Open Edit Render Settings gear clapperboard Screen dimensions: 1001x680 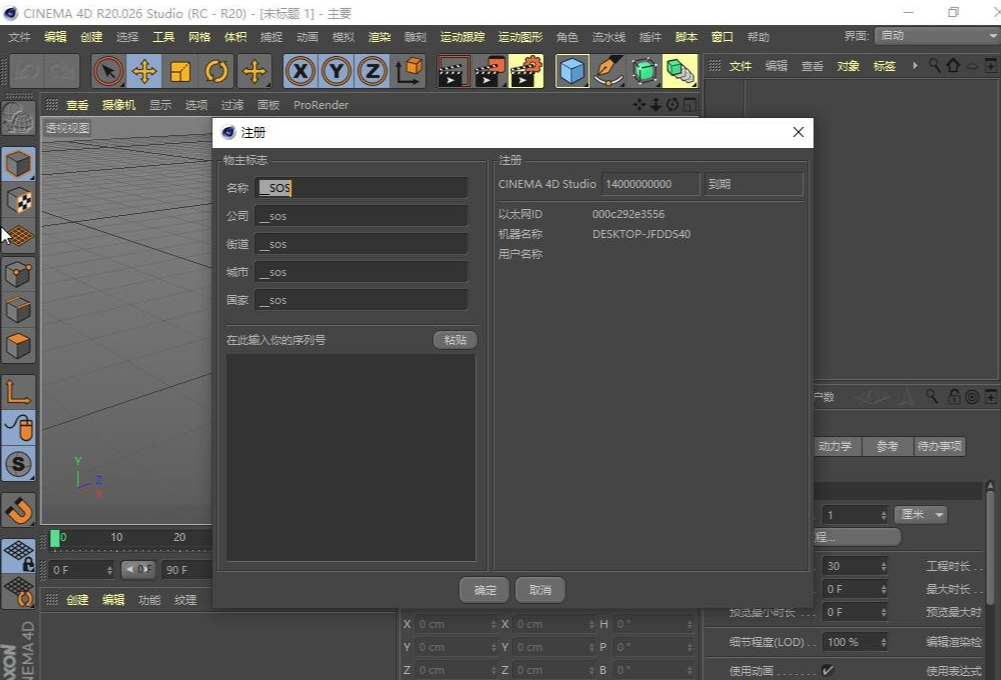[x=527, y=71]
